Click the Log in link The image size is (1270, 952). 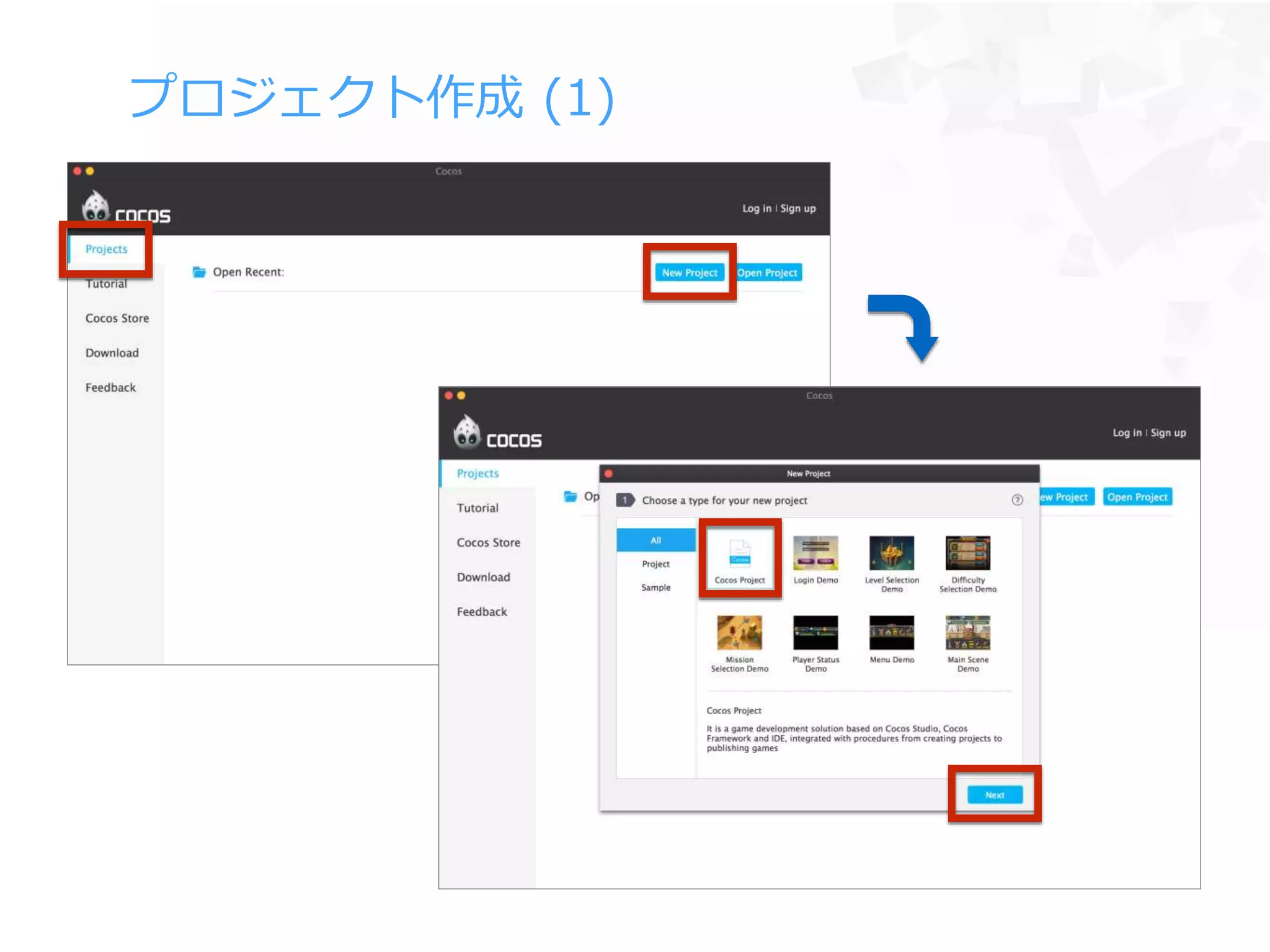pos(1126,433)
